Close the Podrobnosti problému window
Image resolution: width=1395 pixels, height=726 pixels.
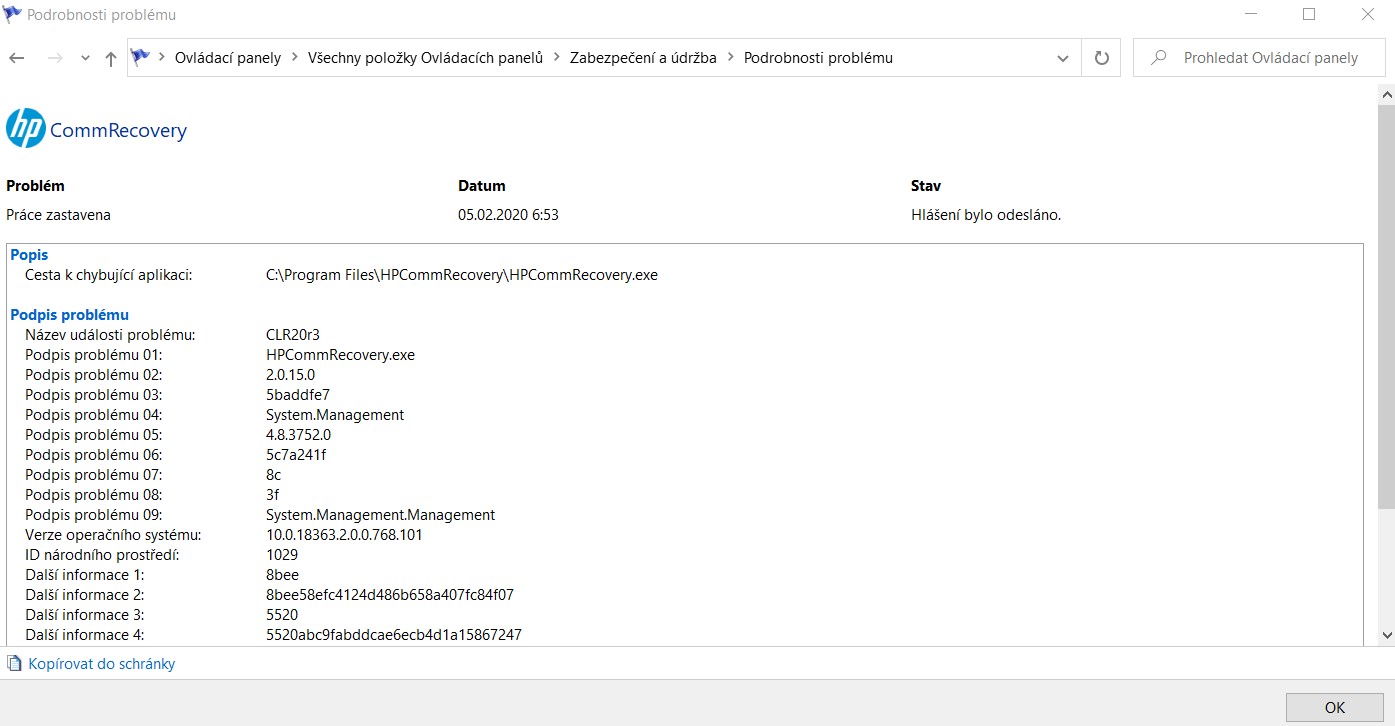(1367, 15)
